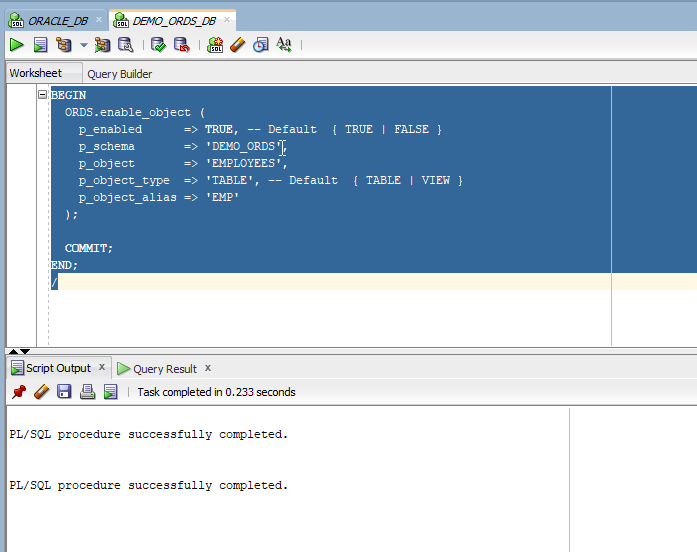This screenshot has height=552, width=697.
Task: Click the ORDS.enable_object call line
Action: tap(135, 112)
